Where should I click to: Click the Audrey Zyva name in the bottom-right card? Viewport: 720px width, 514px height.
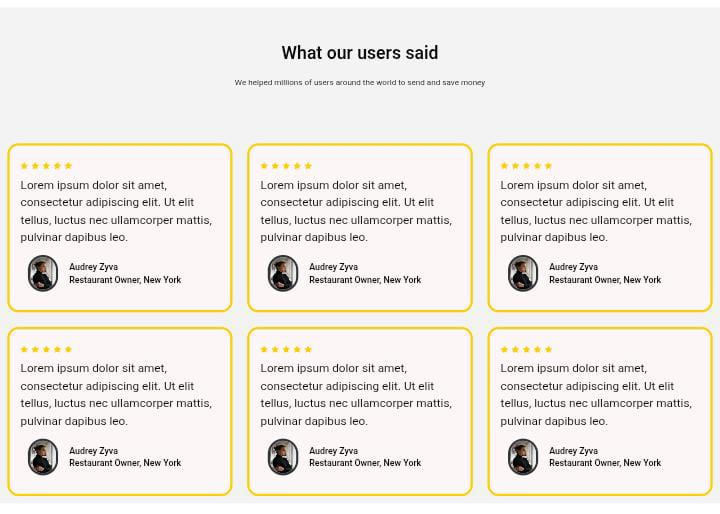574,451
